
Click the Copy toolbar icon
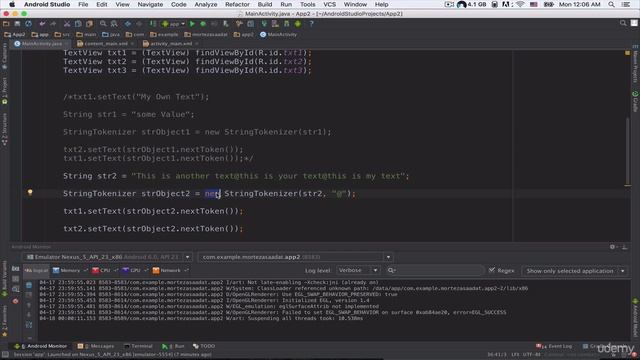(78, 24)
